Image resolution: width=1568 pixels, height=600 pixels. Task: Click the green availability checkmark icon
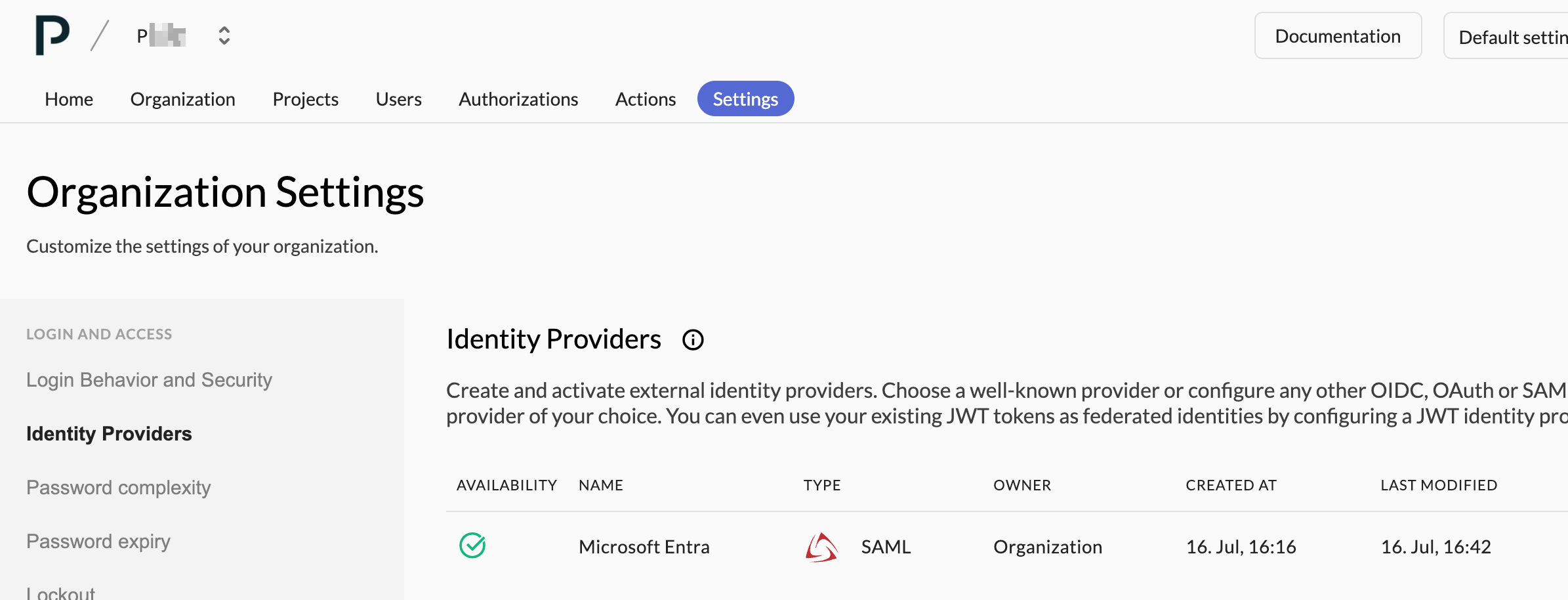click(472, 546)
